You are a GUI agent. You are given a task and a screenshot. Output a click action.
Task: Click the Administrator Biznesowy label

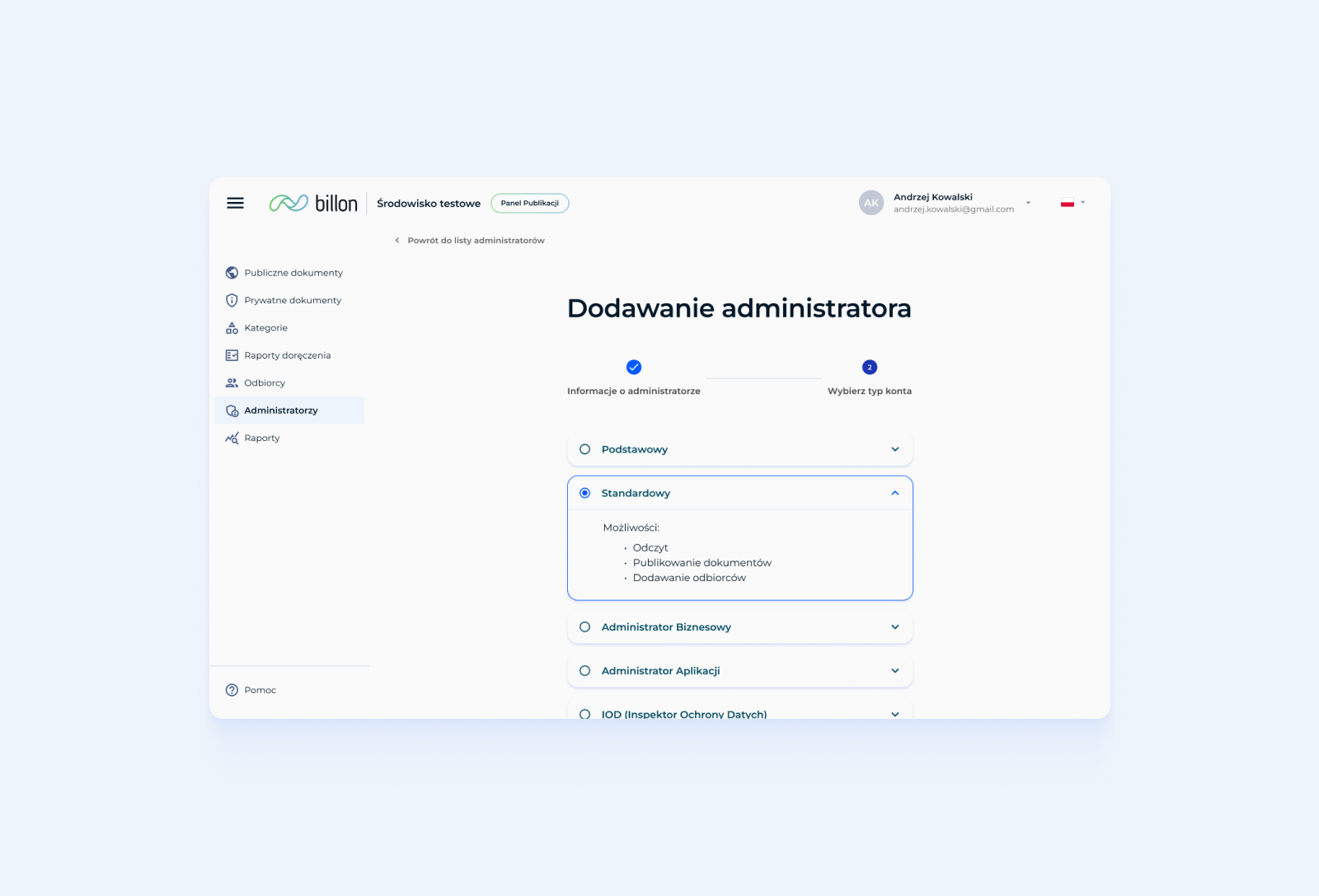pyautogui.click(x=666, y=627)
